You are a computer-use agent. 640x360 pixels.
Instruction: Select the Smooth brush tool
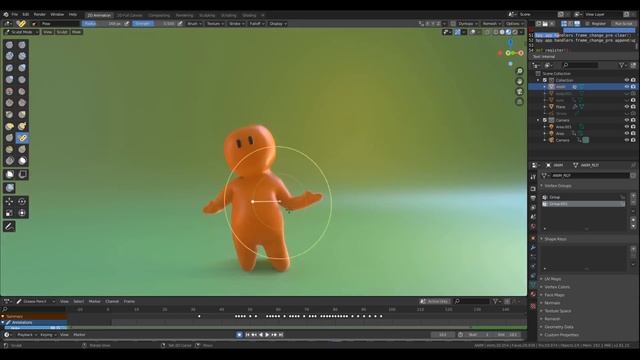click(9, 91)
